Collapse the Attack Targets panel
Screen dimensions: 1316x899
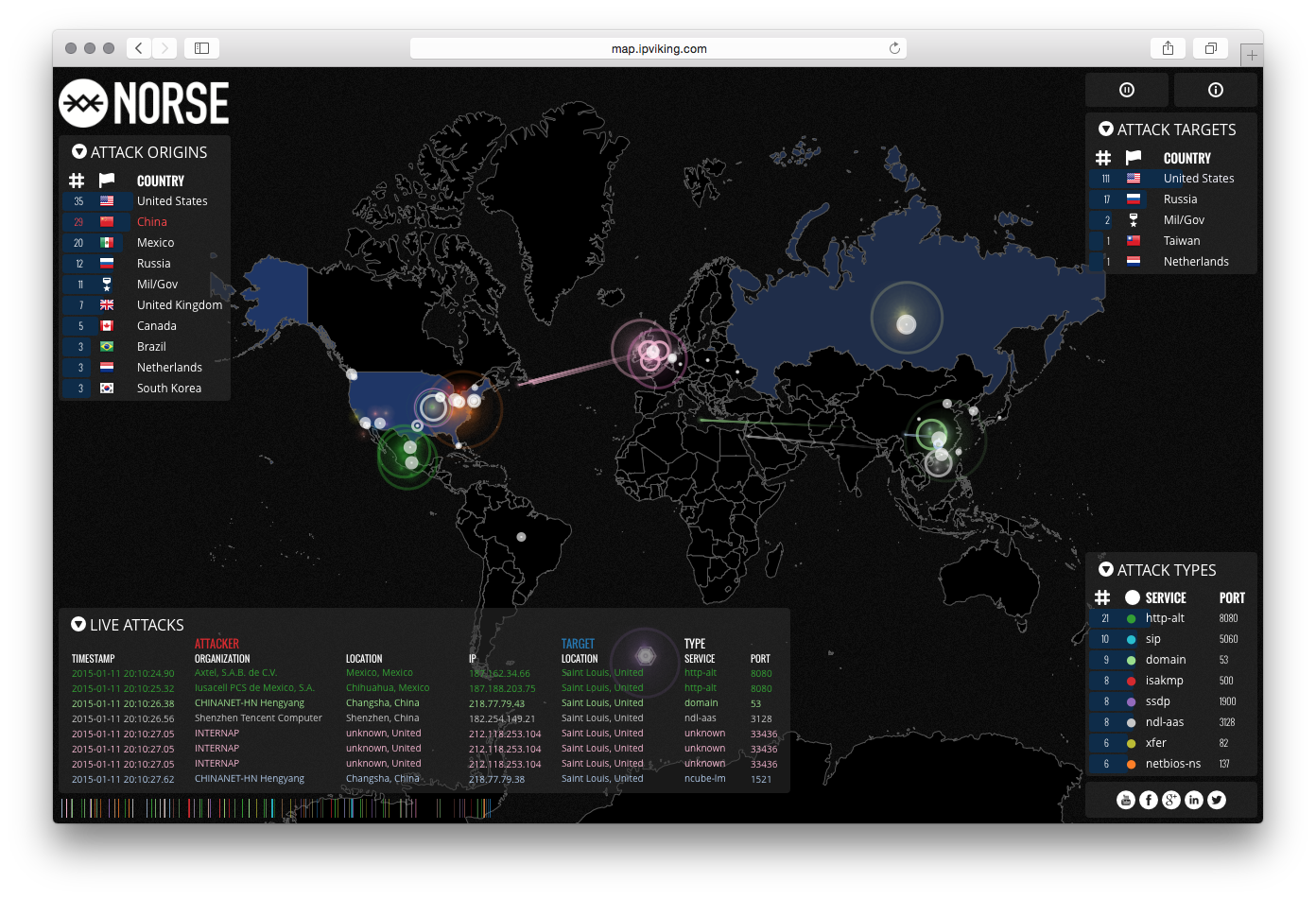(x=1106, y=129)
